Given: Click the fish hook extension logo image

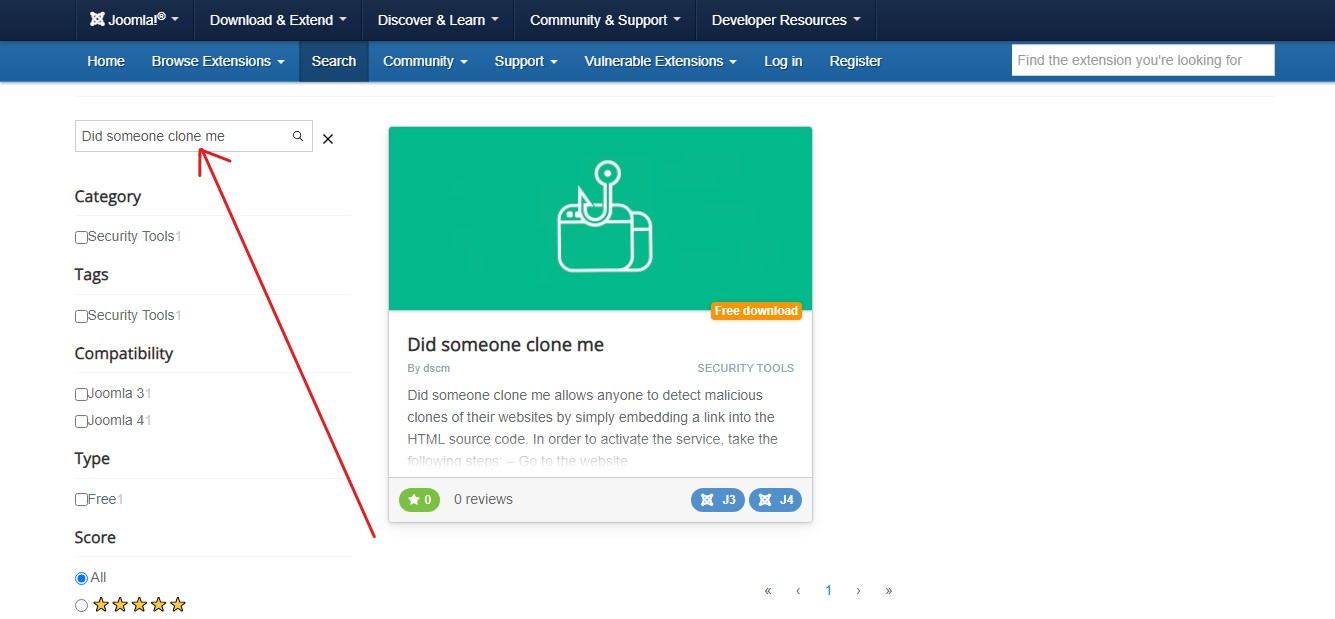Looking at the screenshot, I should tap(604, 216).
